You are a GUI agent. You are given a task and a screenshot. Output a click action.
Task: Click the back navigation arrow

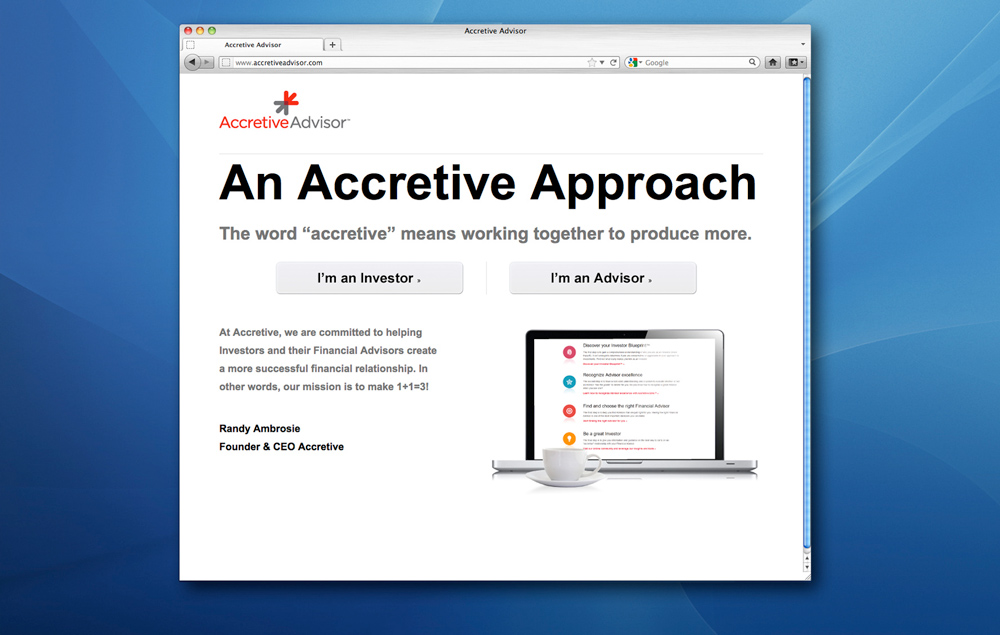point(191,61)
